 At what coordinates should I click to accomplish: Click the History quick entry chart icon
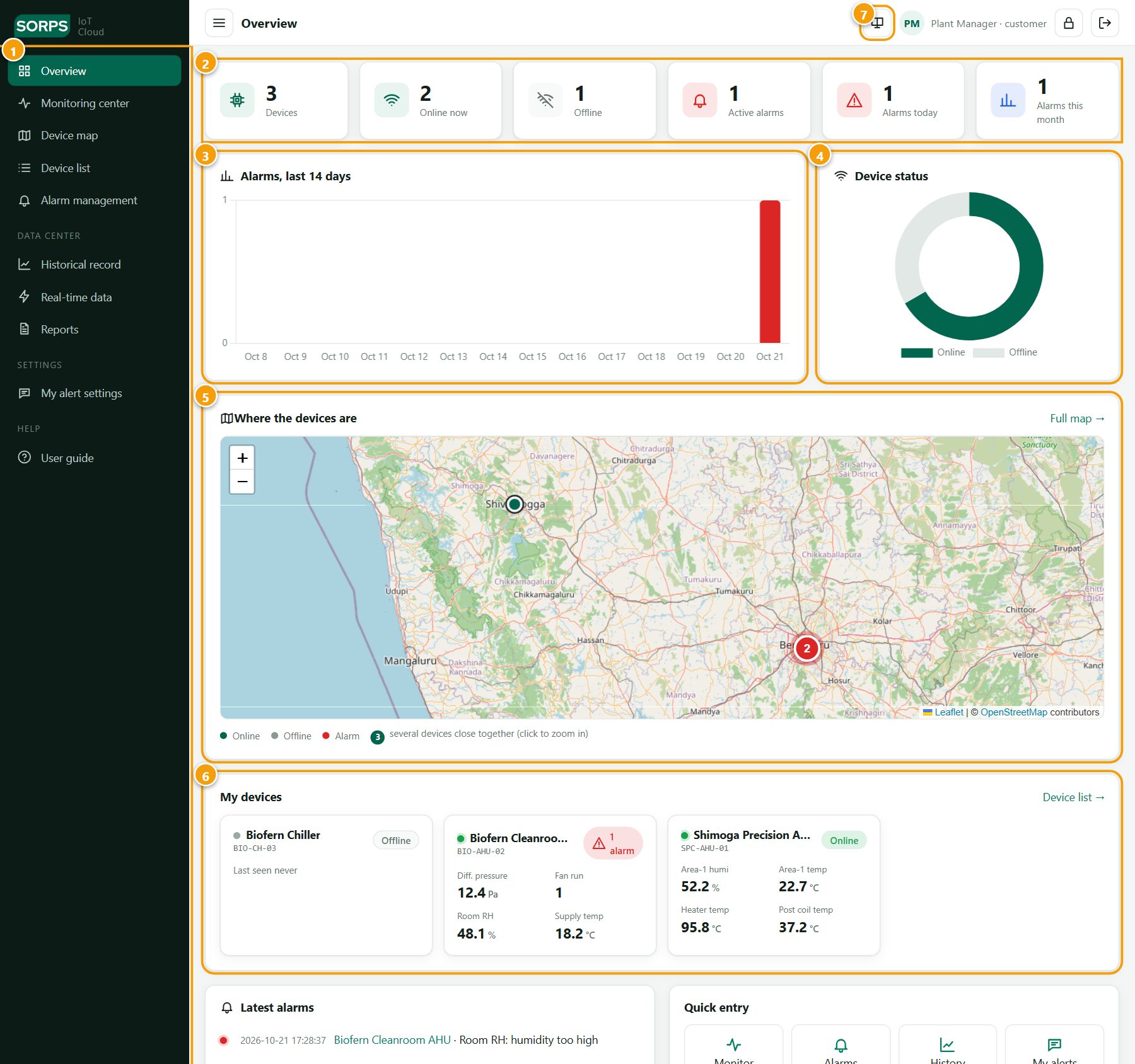947,1045
